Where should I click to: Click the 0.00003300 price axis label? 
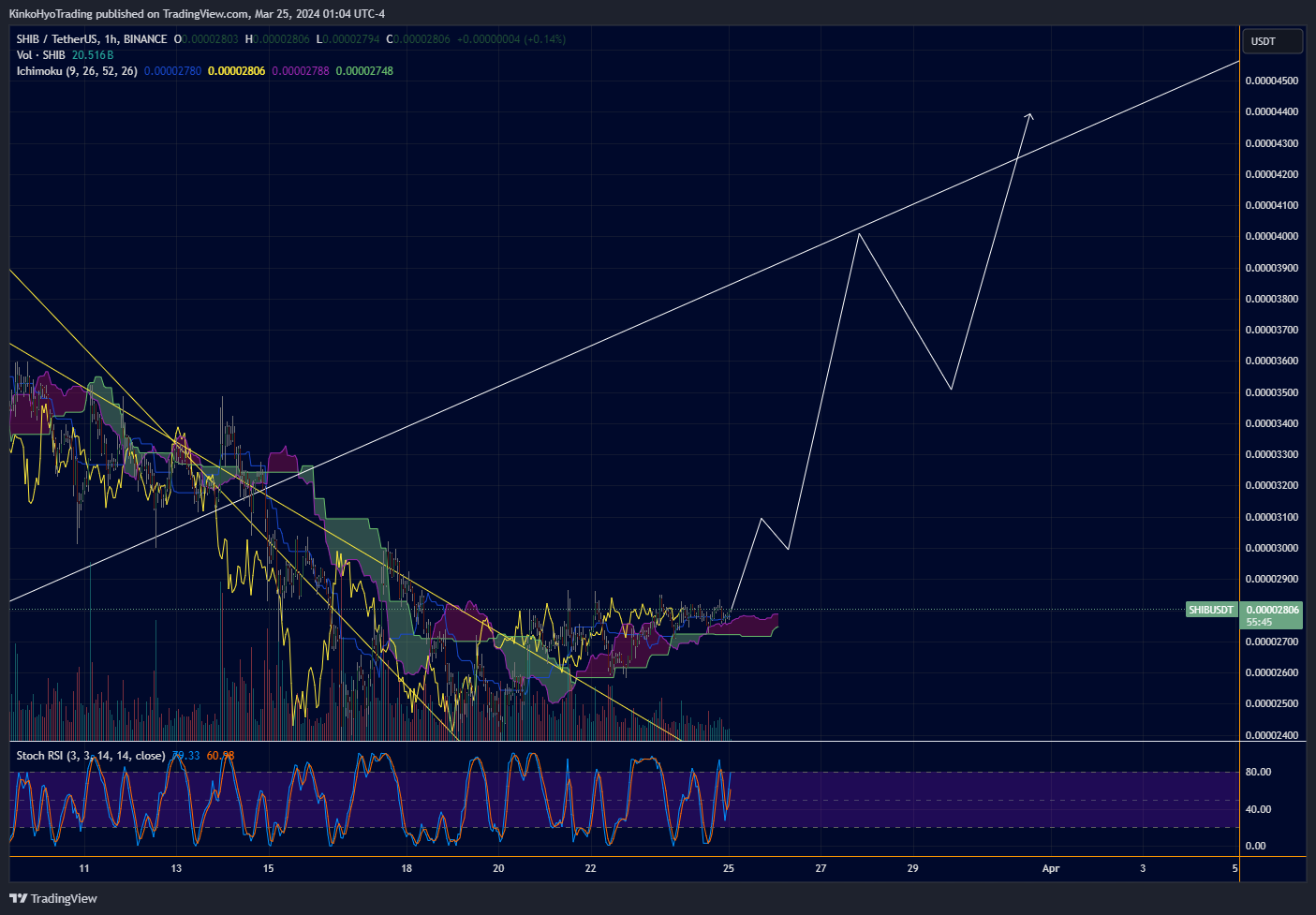point(1272,454)
